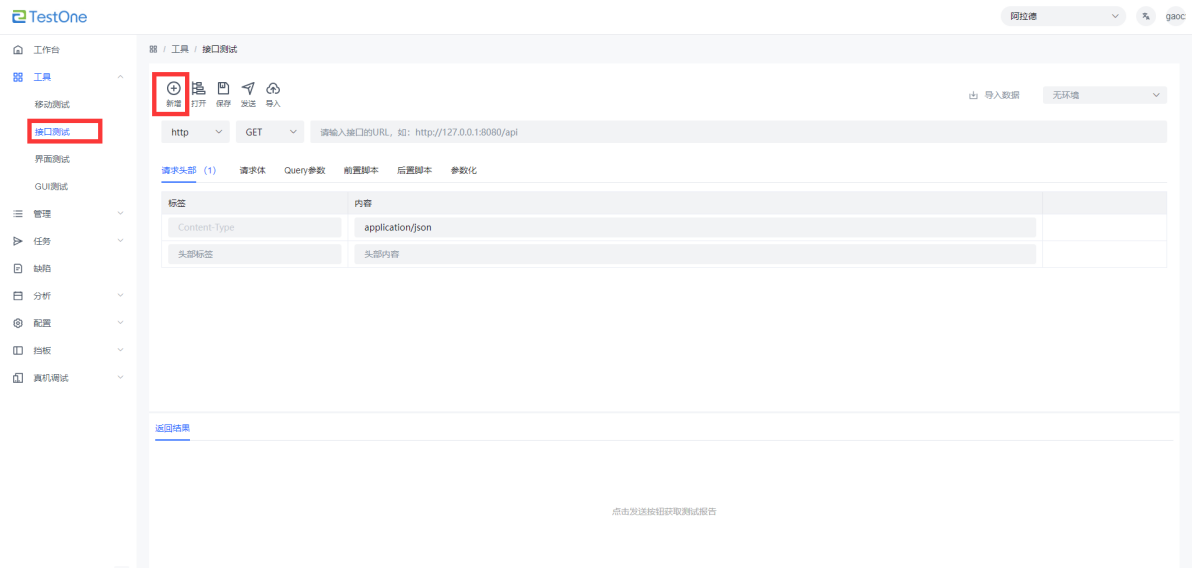Image resolution: width=1192 pixels, height=568 pixels.
Task: Open the GET method dropdown
Action: (x=269, y=132)
